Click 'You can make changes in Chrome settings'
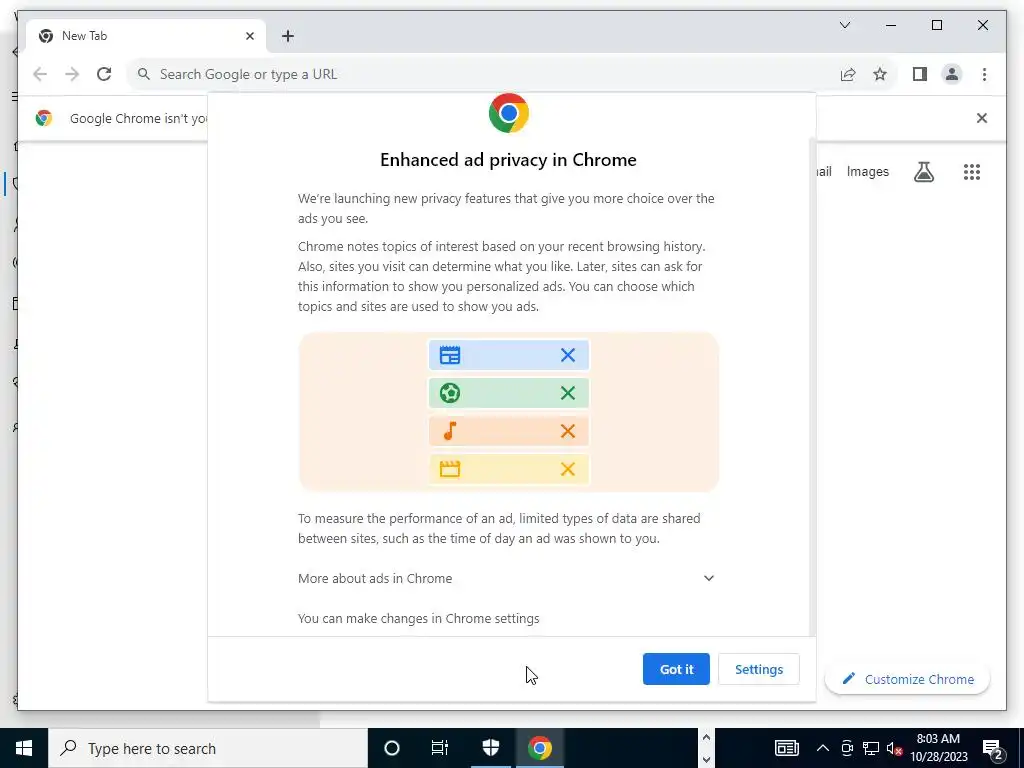Viewport: 1024px width, 768px height. 419,618
